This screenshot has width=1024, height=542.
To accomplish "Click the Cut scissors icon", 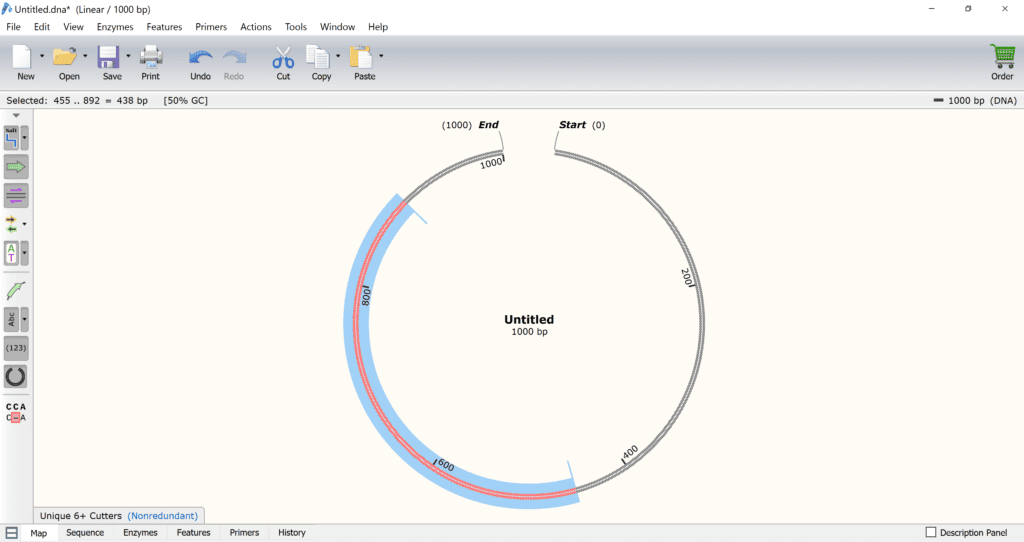I will [x=283, y=57].
